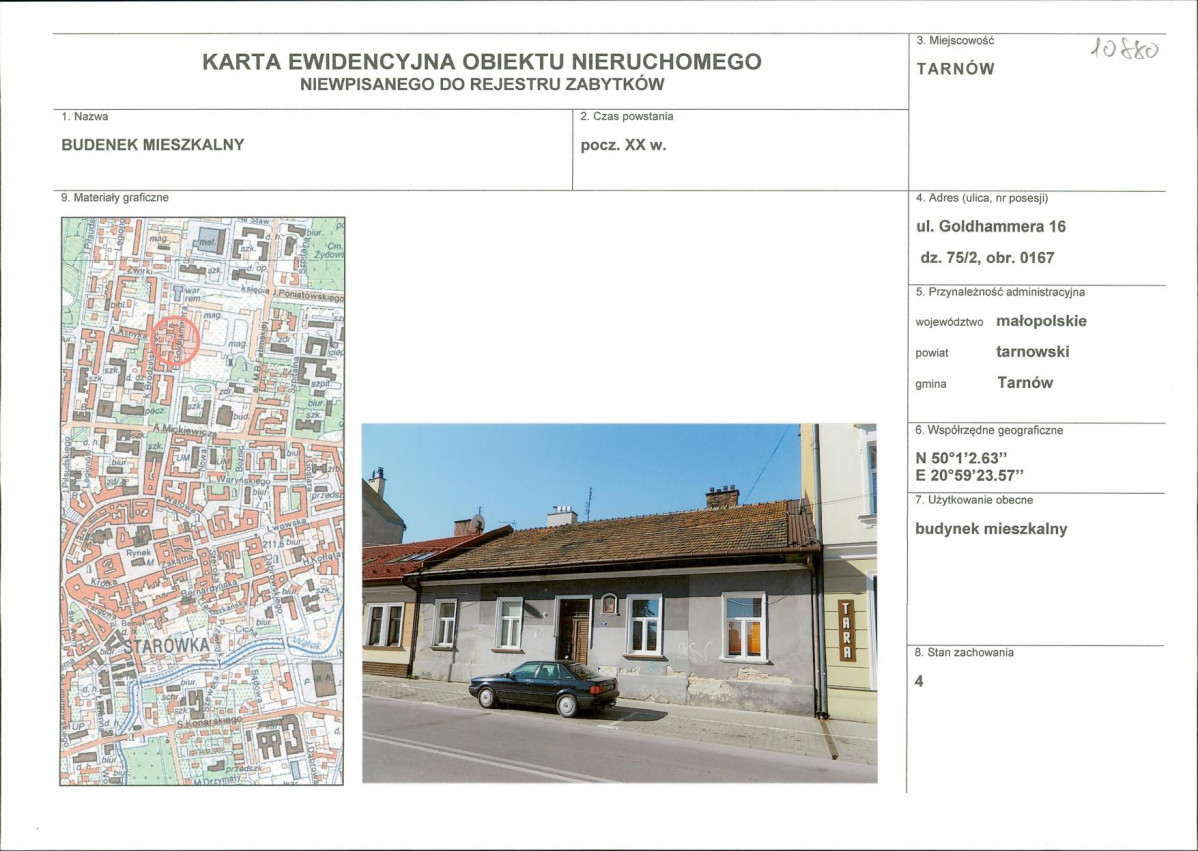Click subtitle "NIEWPISANEGO DO REJESTRU ZABYTKÓW"
This screenshot has height=851, width=1198.
point(482,85)
